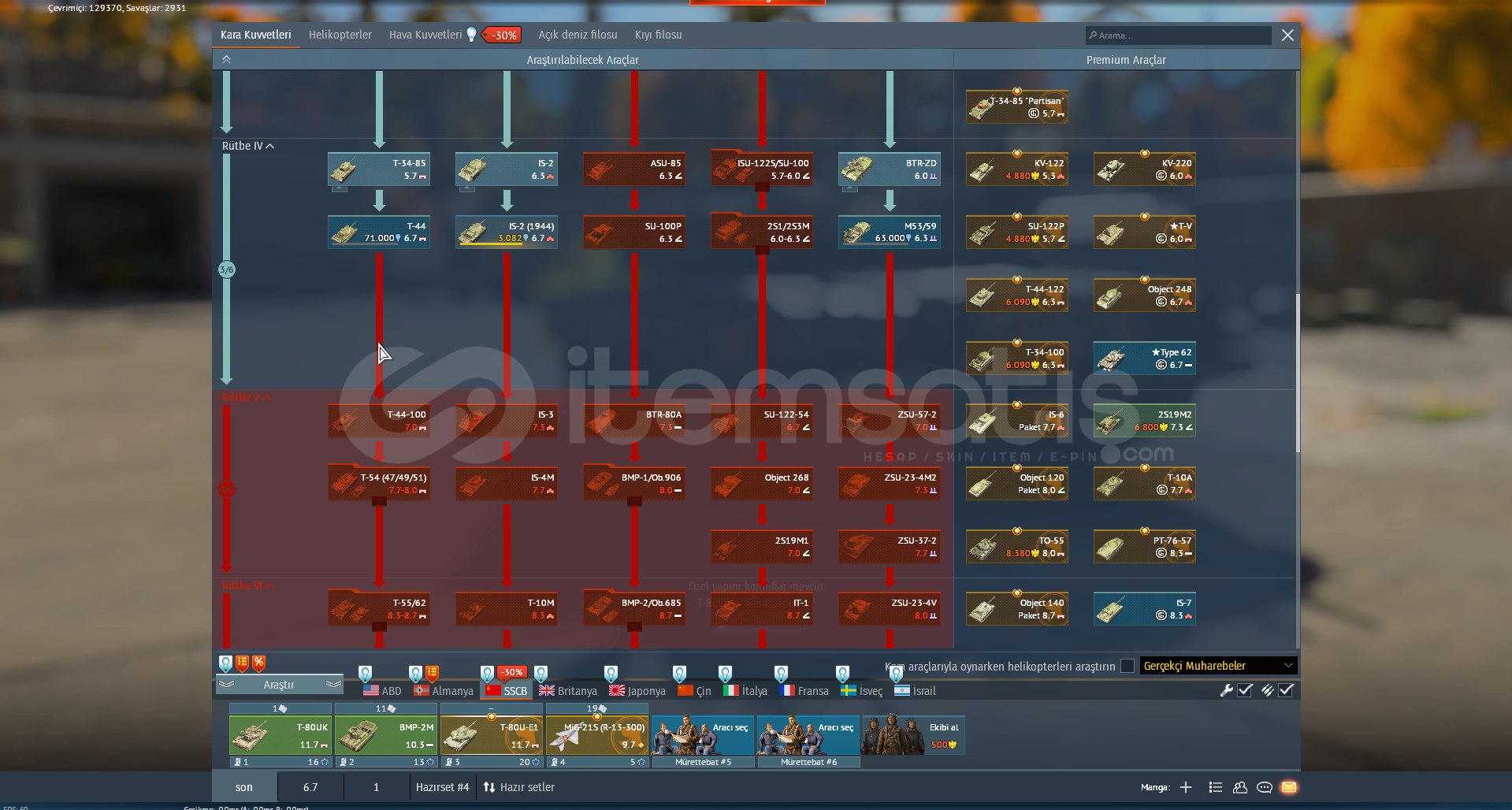Switch to Britanya nation tree
The image size is (1512, 810).
click(x=568, y=690)
